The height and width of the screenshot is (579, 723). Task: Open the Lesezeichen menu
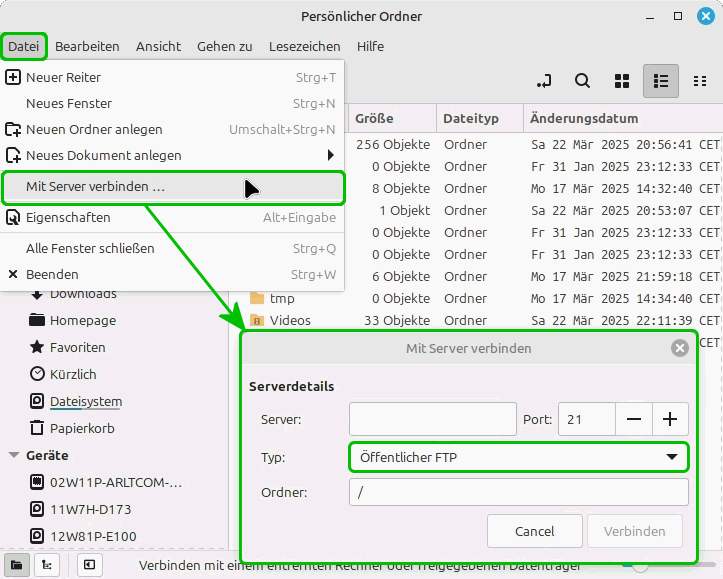(x=304, y=46)
